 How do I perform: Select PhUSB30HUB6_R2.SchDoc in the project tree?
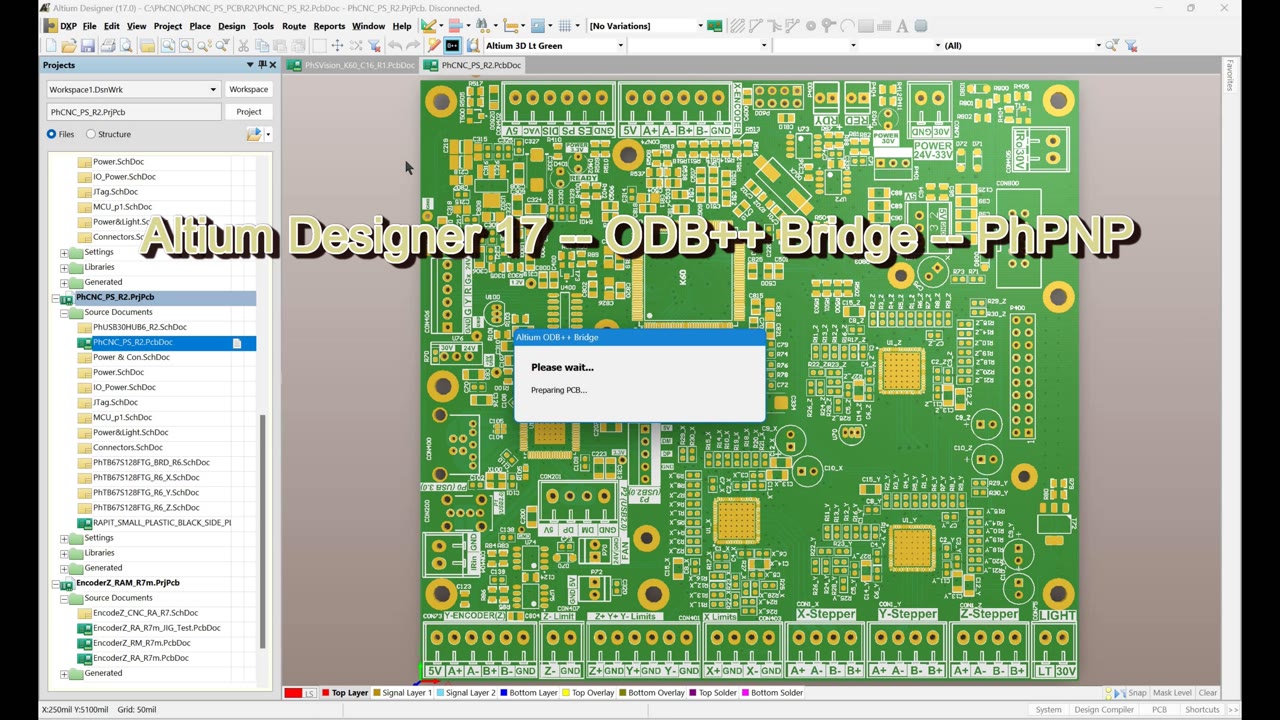point(139,327)
